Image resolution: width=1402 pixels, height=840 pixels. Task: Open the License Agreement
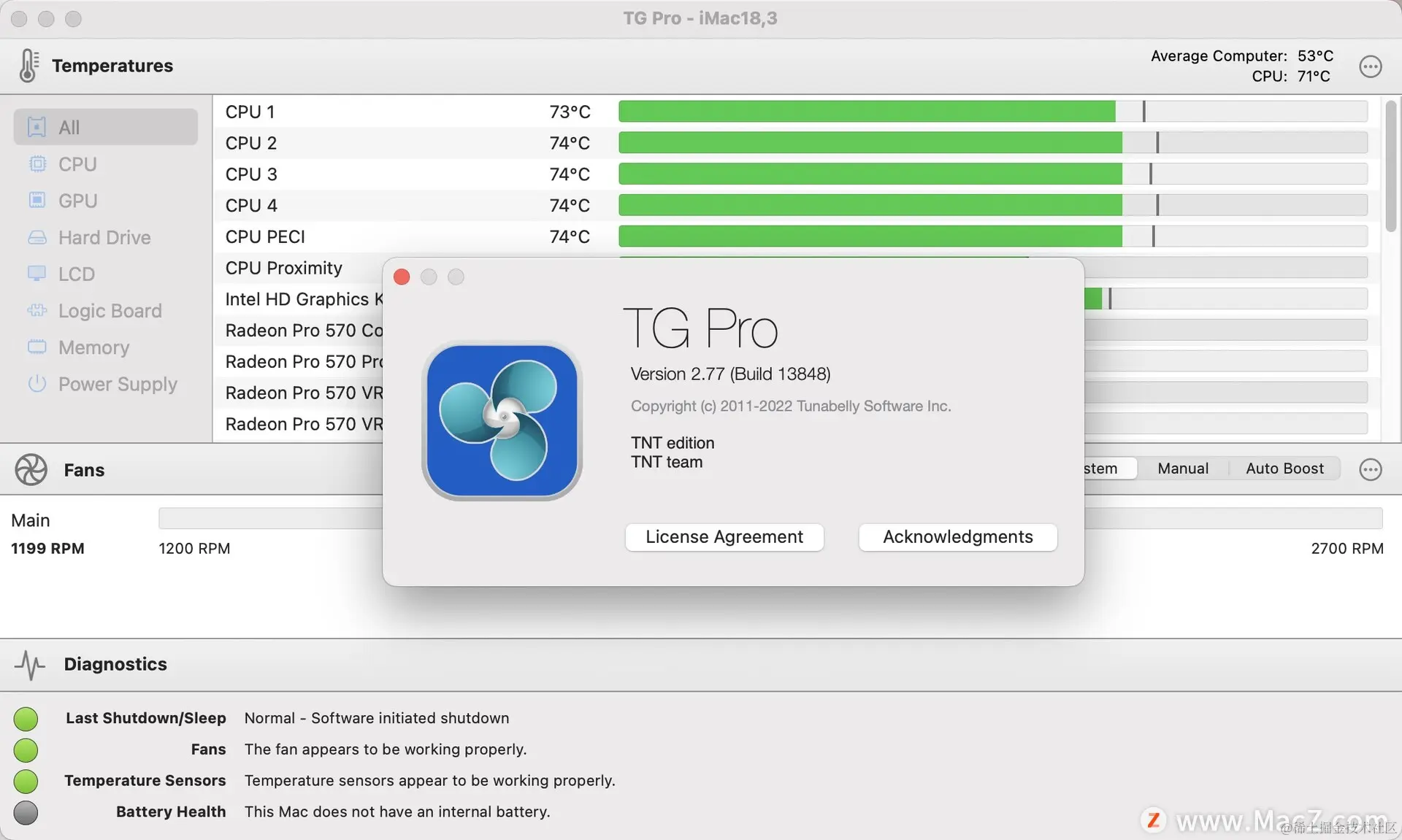click(724, 537)
